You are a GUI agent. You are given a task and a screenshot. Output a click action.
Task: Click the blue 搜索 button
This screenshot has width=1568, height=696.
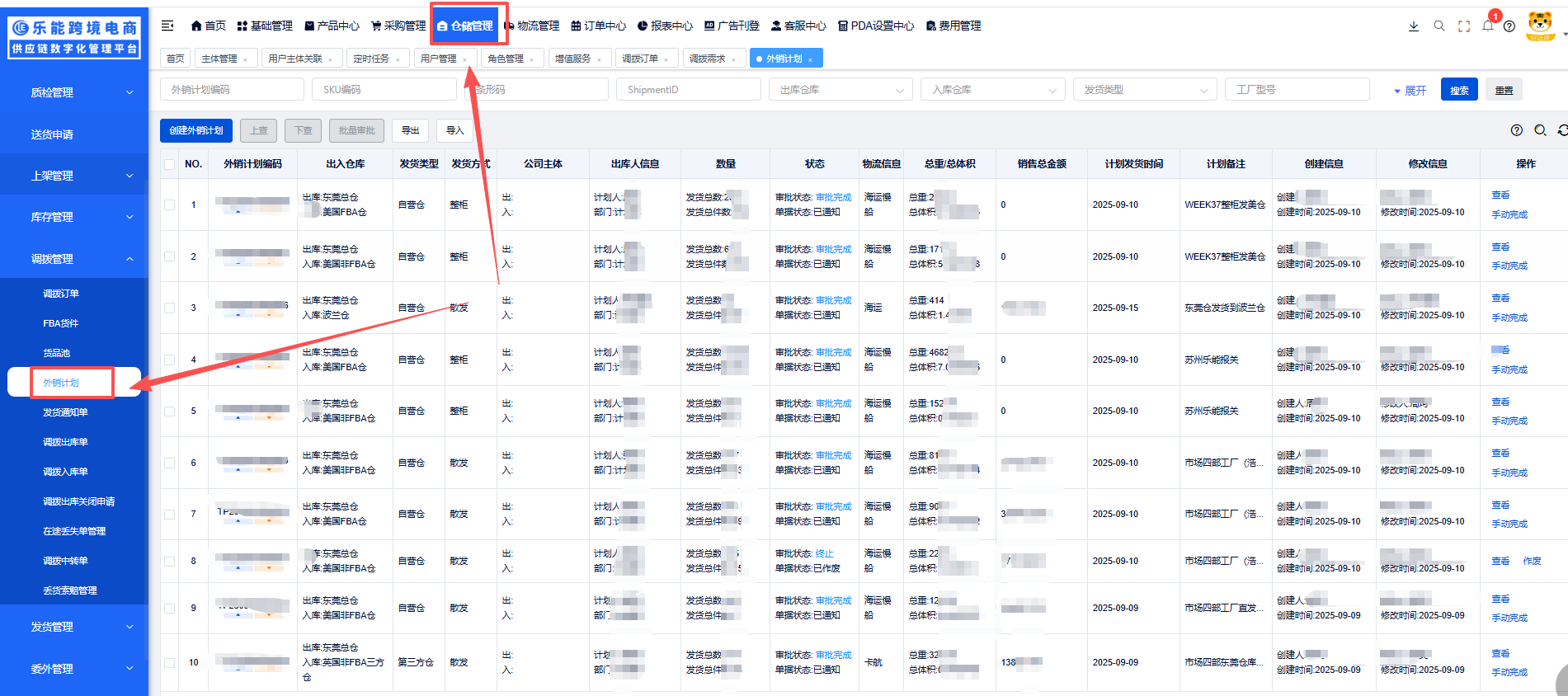pyautogui.click(x=1459, y=90)
